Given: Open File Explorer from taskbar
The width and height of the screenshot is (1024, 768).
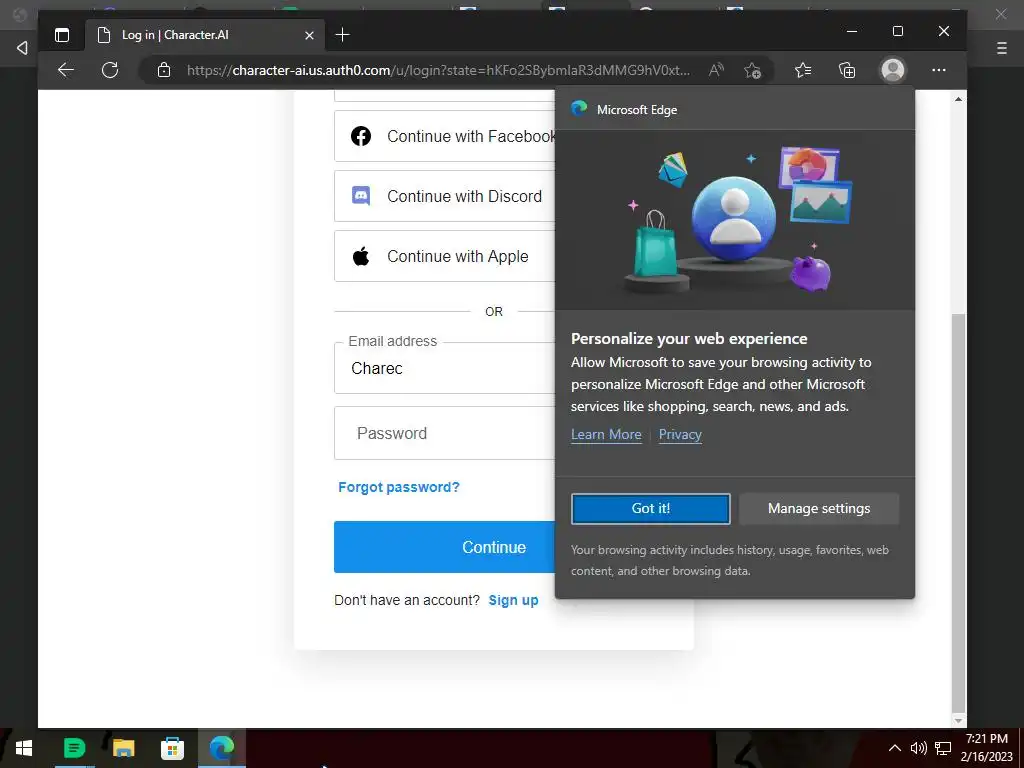Looking at the screenshot, I should click(x=123, y=748).
